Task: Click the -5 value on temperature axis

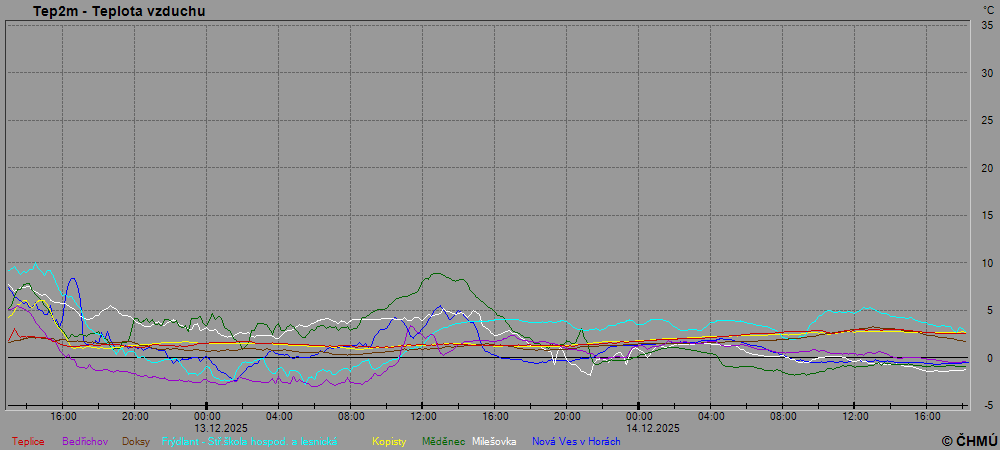Action: 986,405
